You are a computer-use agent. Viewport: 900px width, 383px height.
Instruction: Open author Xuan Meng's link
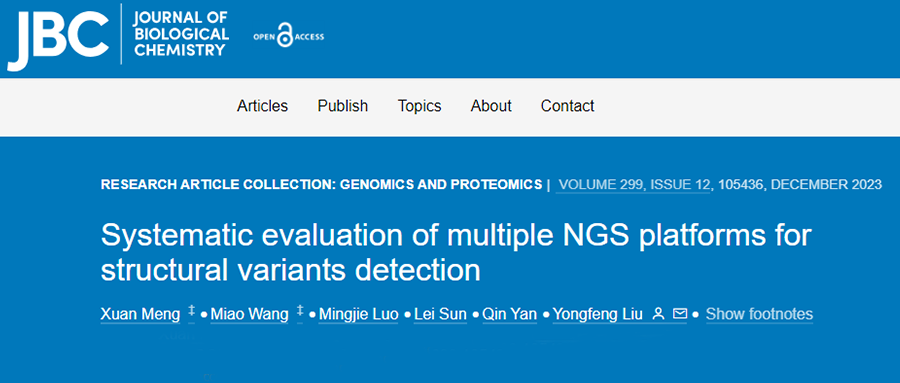[140, 314]
